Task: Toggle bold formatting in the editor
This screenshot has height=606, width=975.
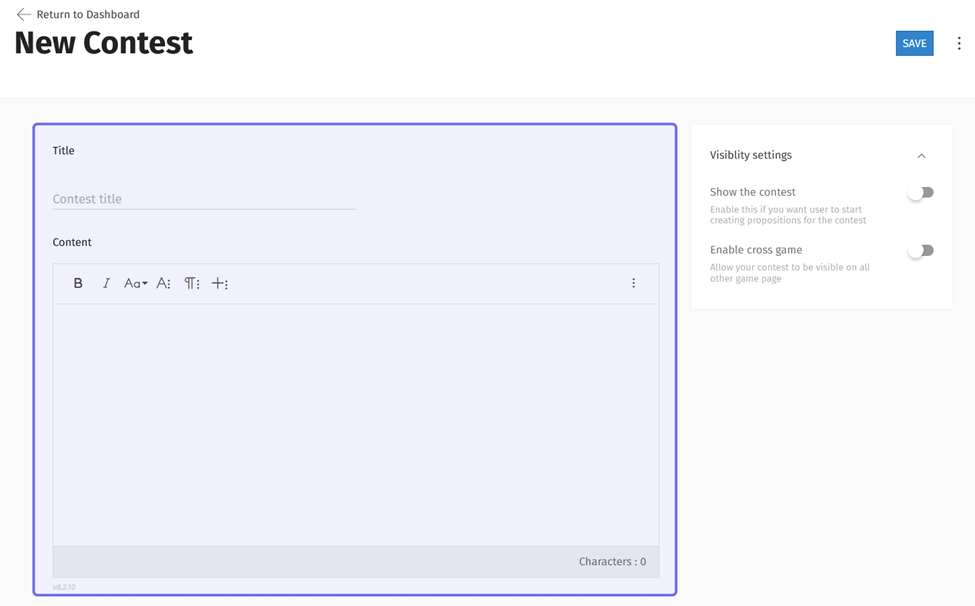Action: (x=78, y=284)
